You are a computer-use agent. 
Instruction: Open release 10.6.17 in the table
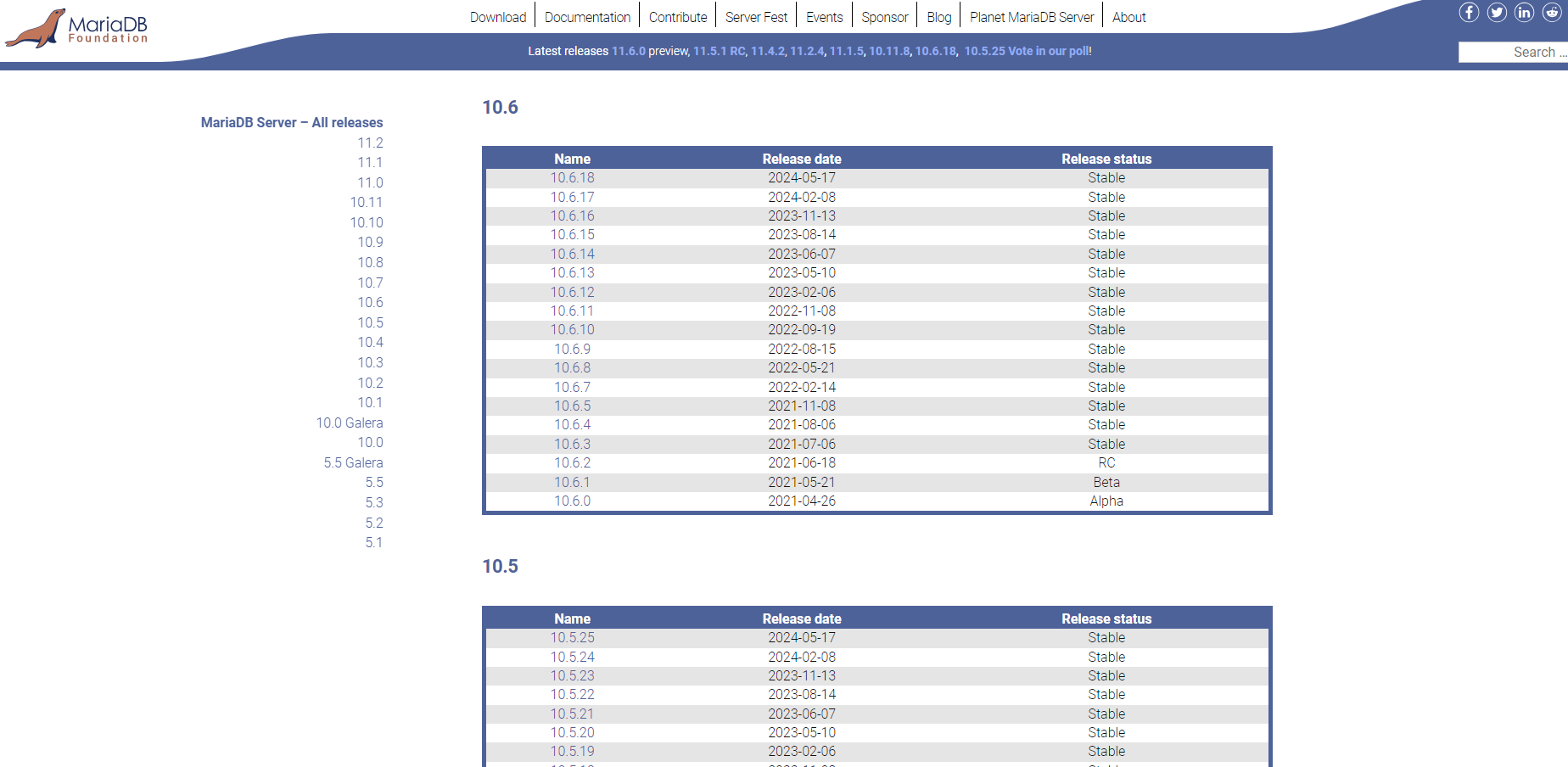click(x=573, y=197)
